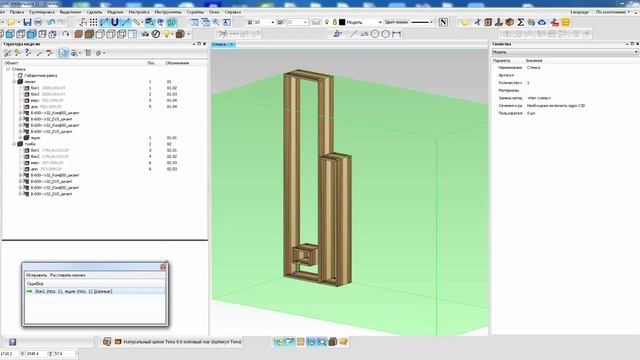Click the dimension bracket tool
This screenshot has width=640, height=360.
coord(396,34)
